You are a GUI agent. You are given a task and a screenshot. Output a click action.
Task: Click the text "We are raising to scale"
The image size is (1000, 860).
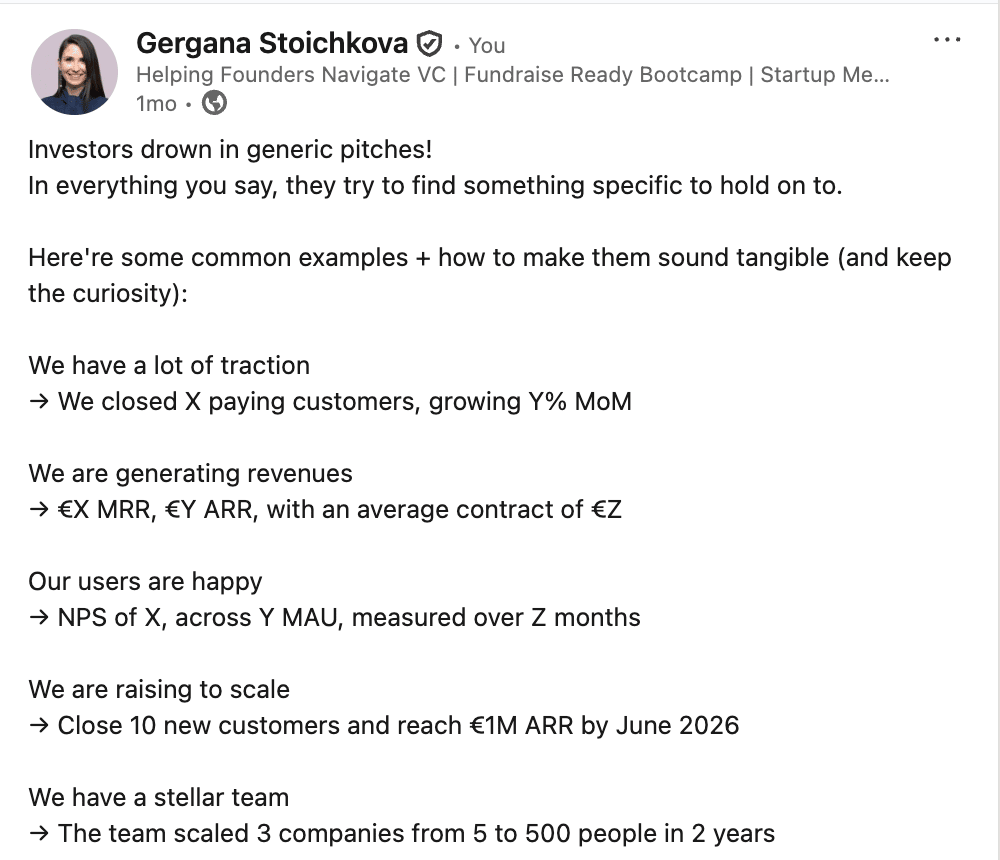point(159,689)
